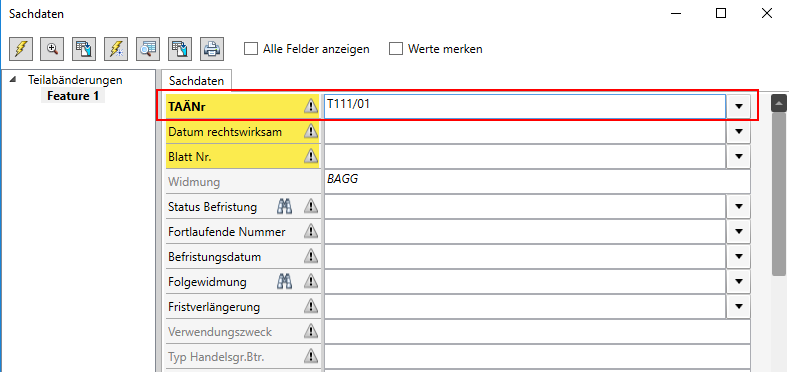Viewport: 789px width, 372px height.
Task: Expand the Fristverlängerung dropdown
Action: [x=739, y=306]
